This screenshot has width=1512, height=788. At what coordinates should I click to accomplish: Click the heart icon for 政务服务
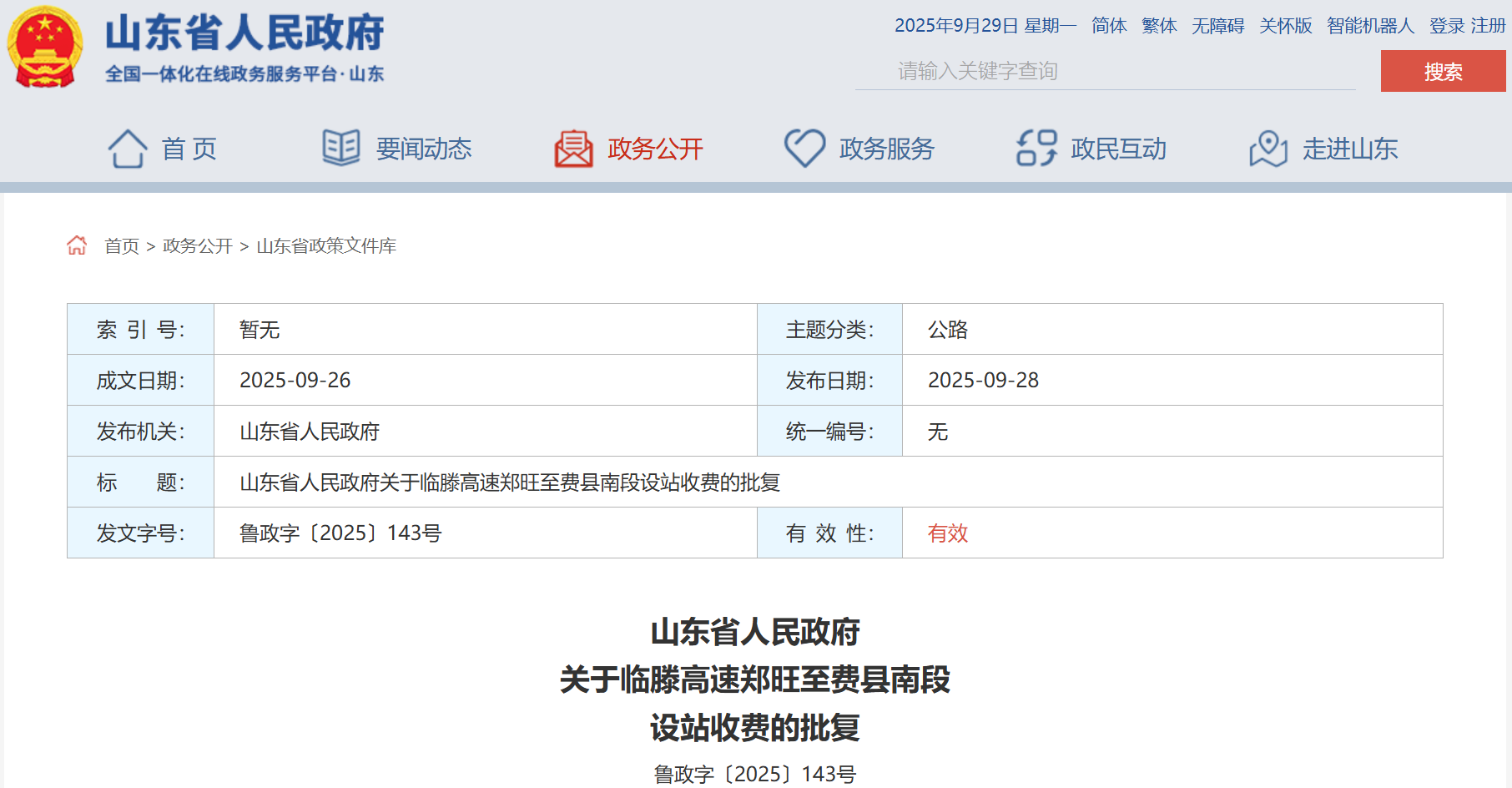click(804, 149)
